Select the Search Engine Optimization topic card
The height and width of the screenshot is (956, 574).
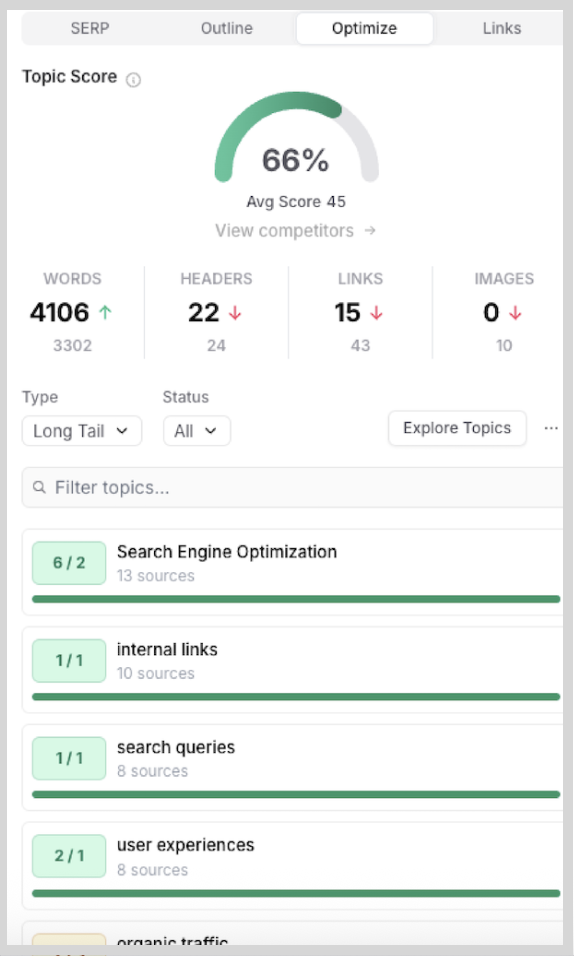click(x=293, y=572)
